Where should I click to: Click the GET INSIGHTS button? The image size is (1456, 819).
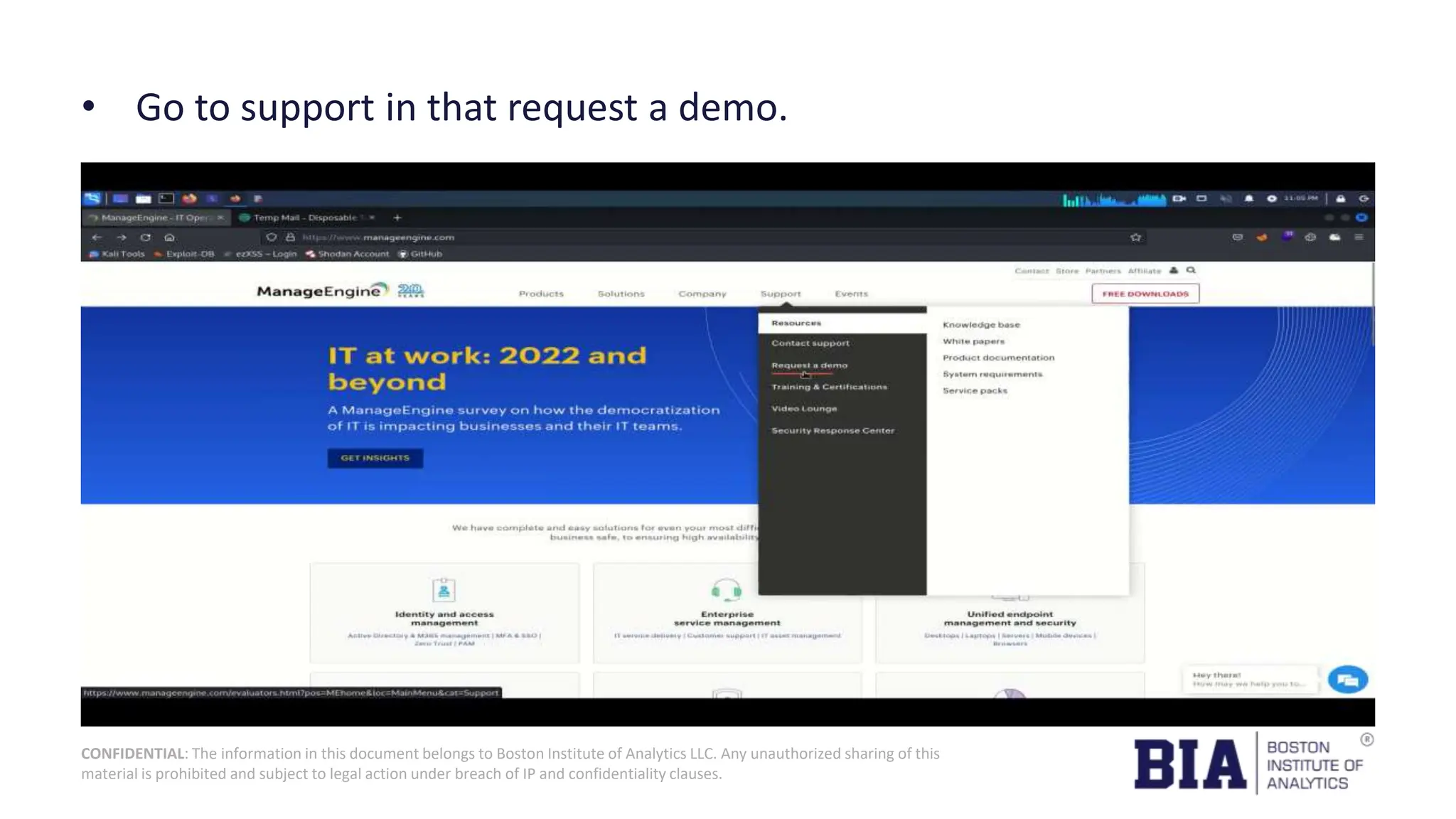click(375, 458)
